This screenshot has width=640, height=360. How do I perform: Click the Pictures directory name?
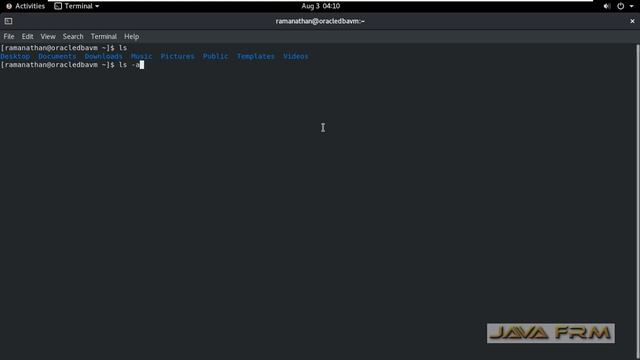point(177,56)
